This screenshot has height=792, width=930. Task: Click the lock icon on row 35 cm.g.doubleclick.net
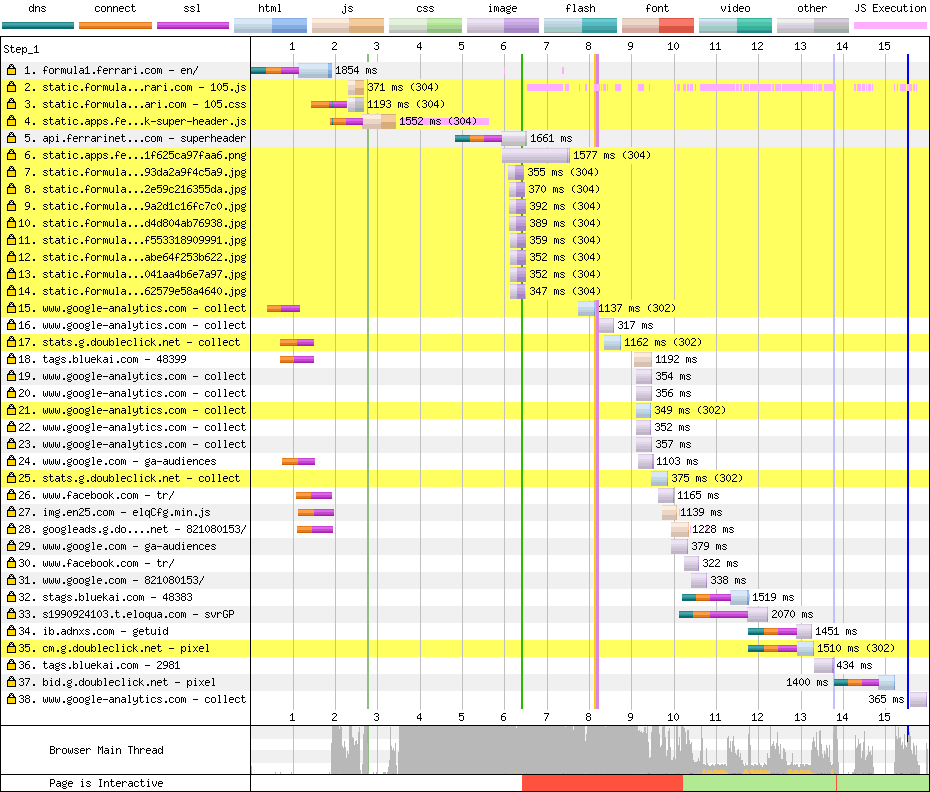[11, 648]
